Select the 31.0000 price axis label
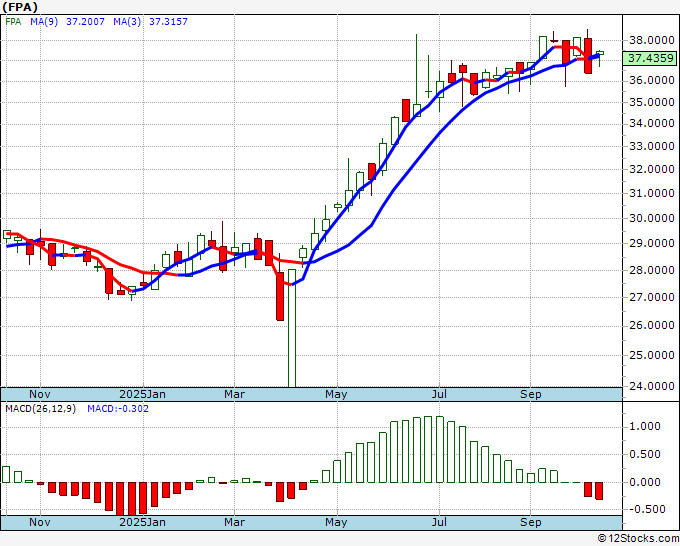This screenshot has width=680, height=546. [651, 193]
